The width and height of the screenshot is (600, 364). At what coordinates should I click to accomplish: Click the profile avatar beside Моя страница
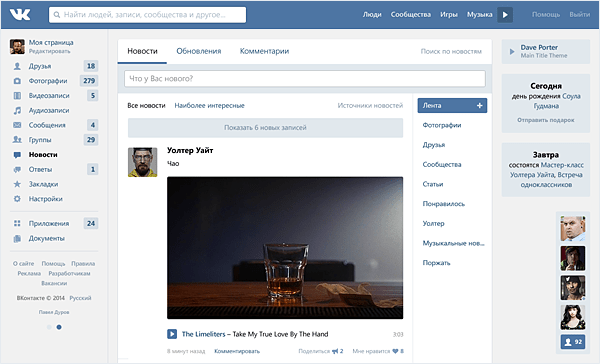coord(17,47)
